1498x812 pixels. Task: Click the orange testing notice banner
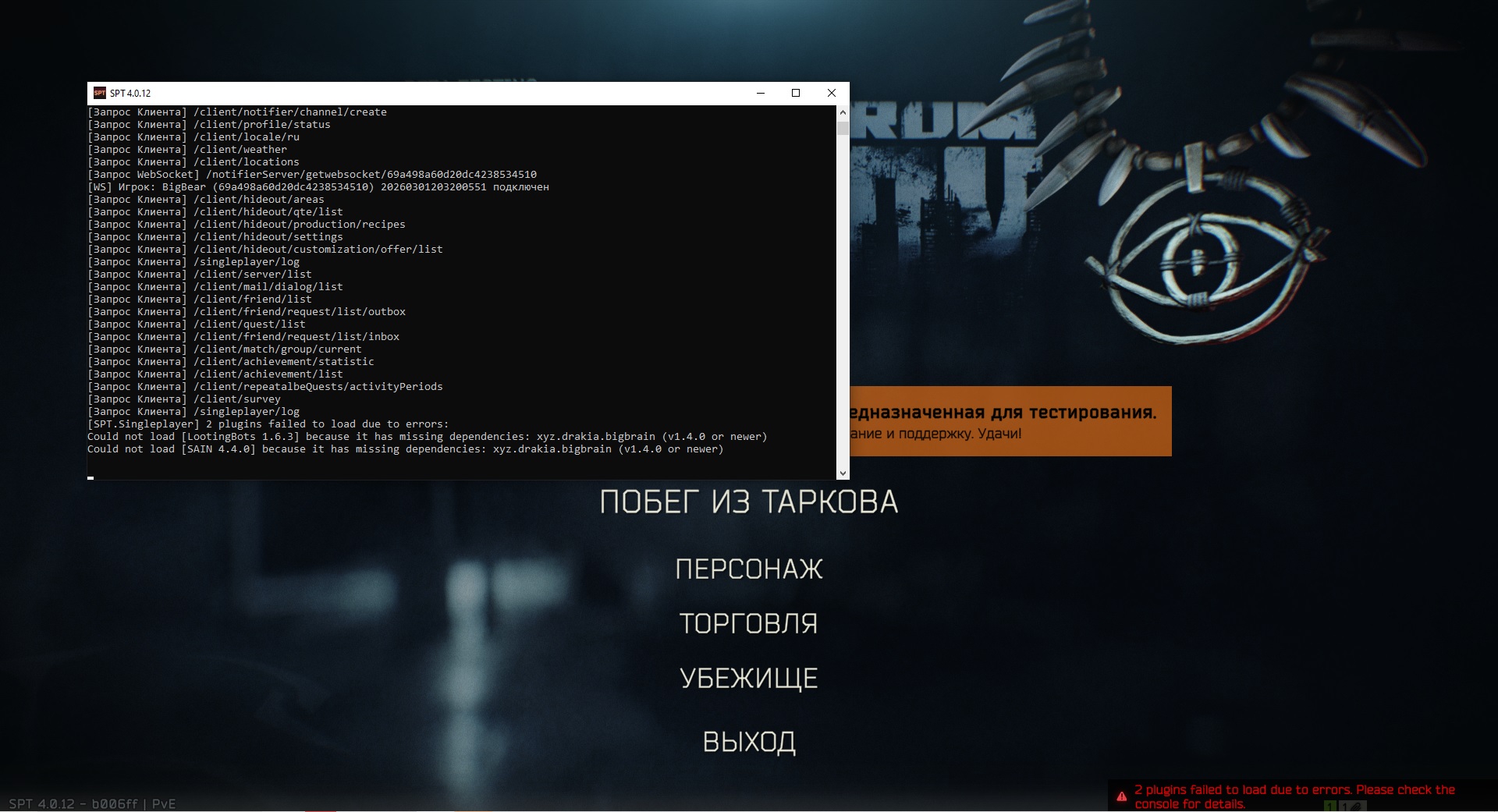1010,421
